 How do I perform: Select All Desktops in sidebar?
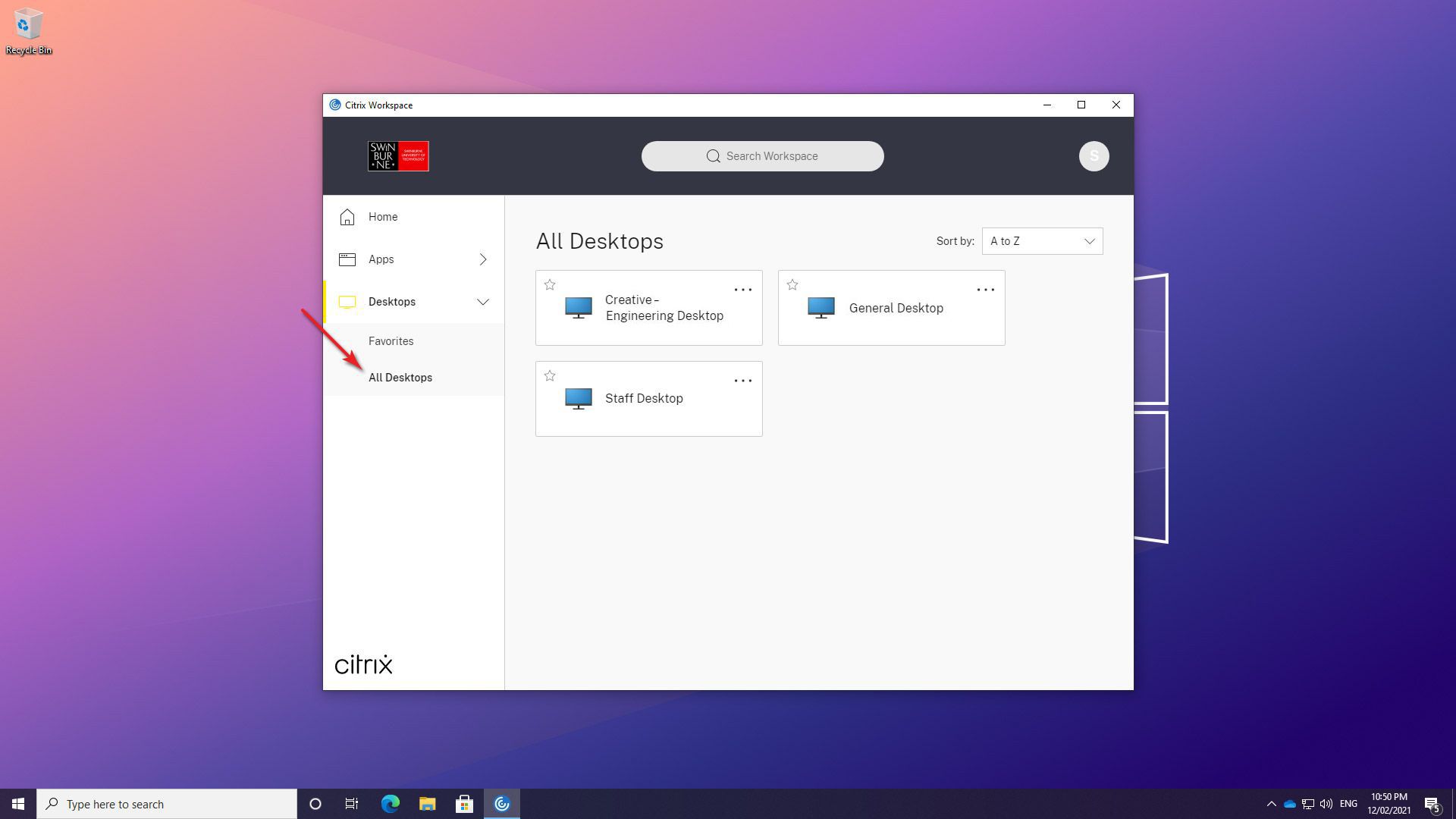(x=400, y=378)
